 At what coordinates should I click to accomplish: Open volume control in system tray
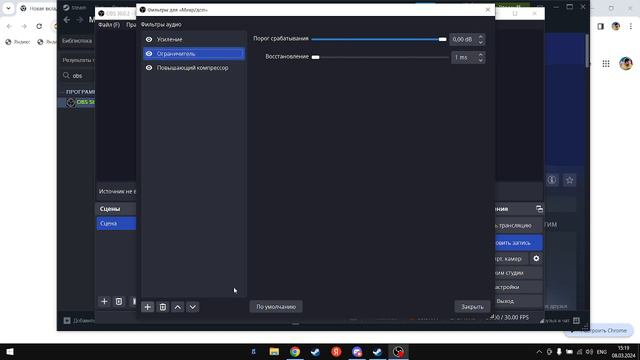[589, 352]
